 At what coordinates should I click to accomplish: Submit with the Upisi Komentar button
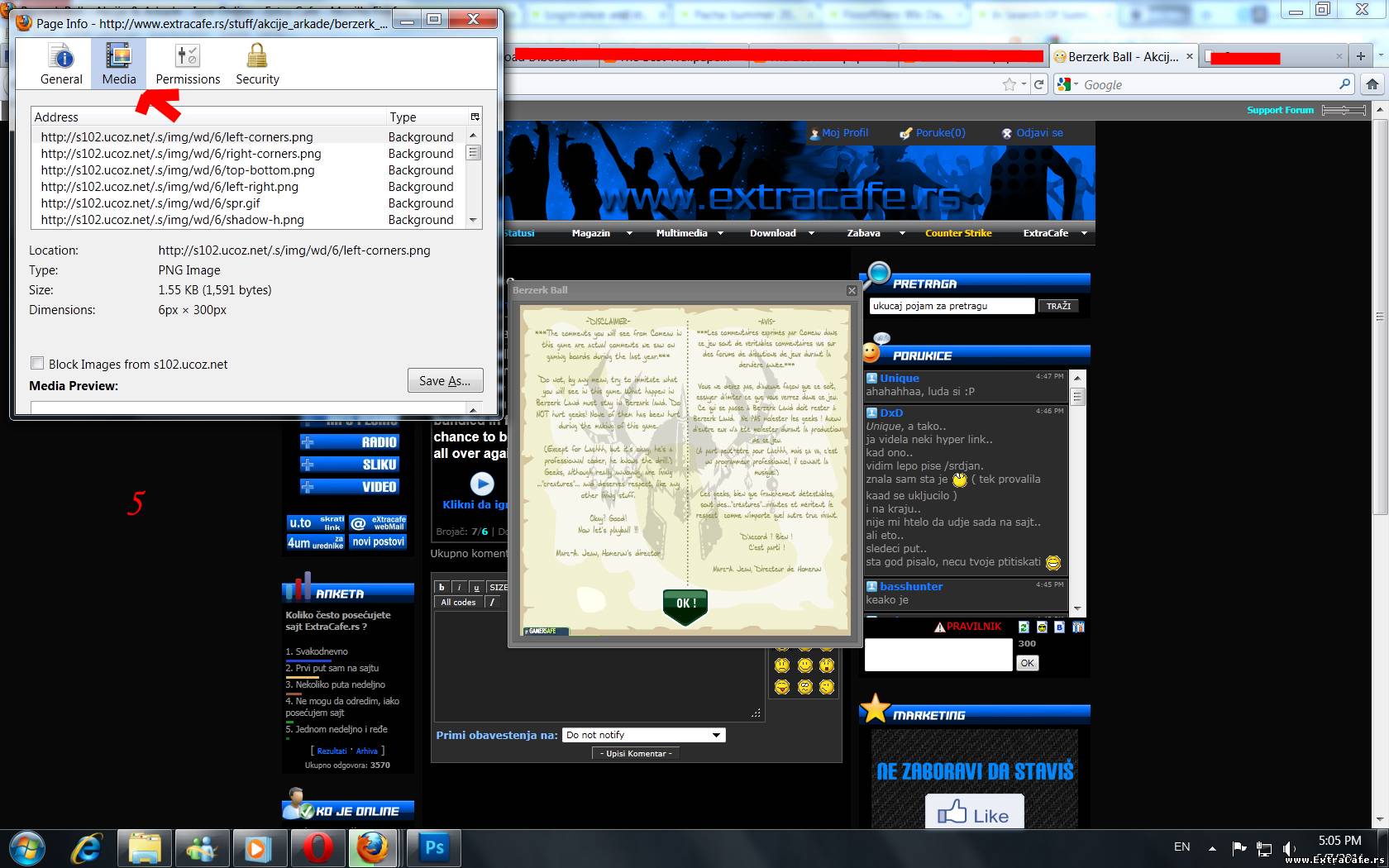[x=636, y=753]
